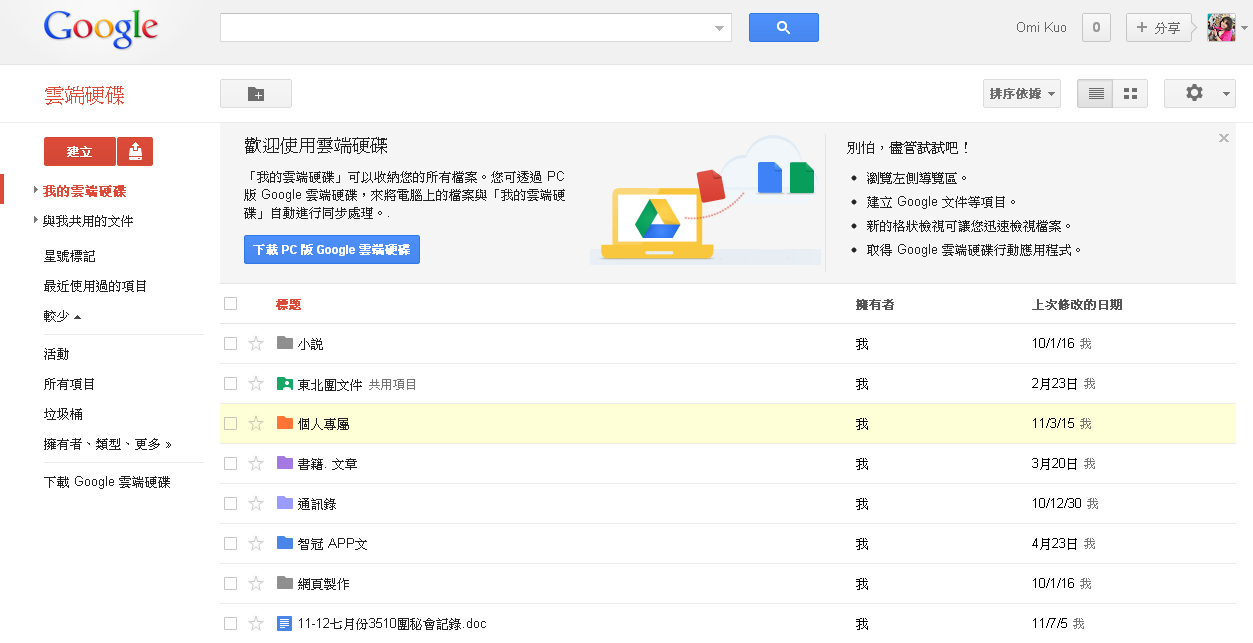Select 最近使用過的項目 in sidebar
This screenshot has height=643, width=1253.
tap(95, 286)
